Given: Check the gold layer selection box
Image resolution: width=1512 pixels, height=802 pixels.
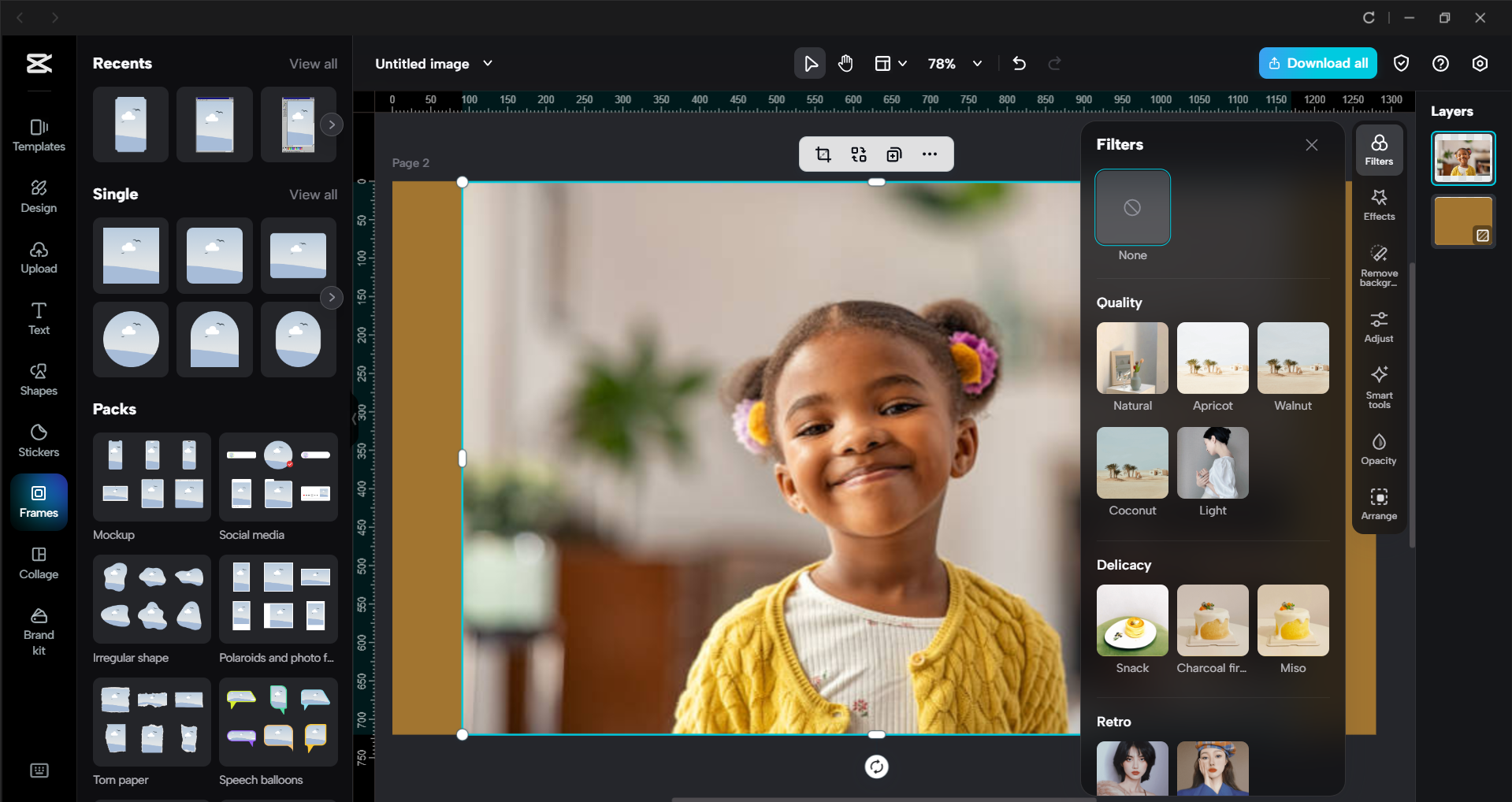Looking at the screenshot, I should pyautogui.click(x=1482, y=233).
